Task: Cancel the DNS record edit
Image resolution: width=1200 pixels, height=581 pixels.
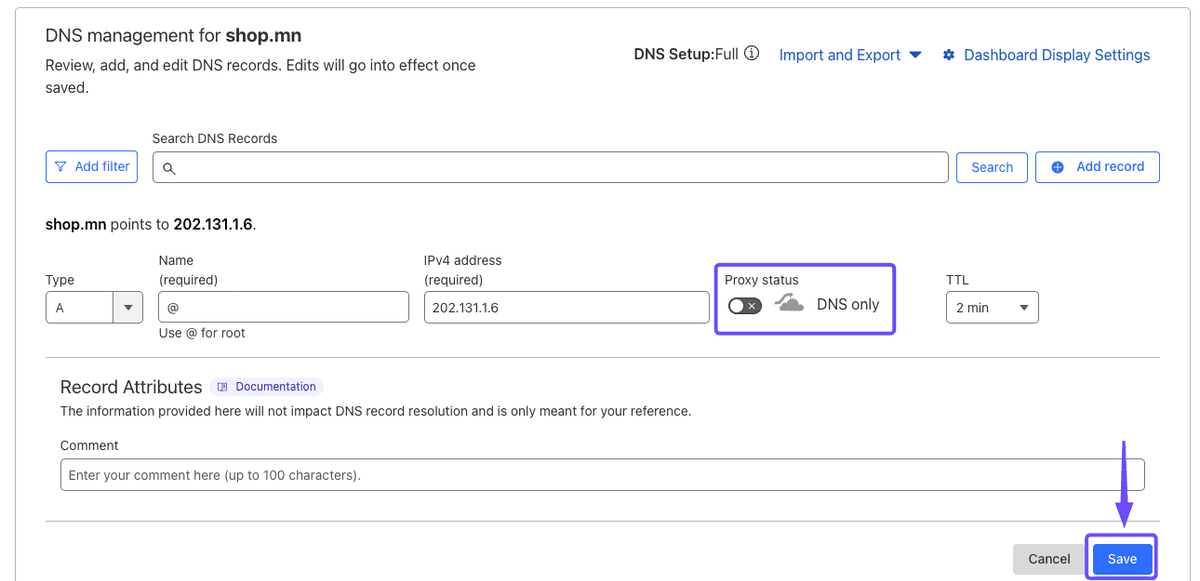Action: pos(1049,559)
